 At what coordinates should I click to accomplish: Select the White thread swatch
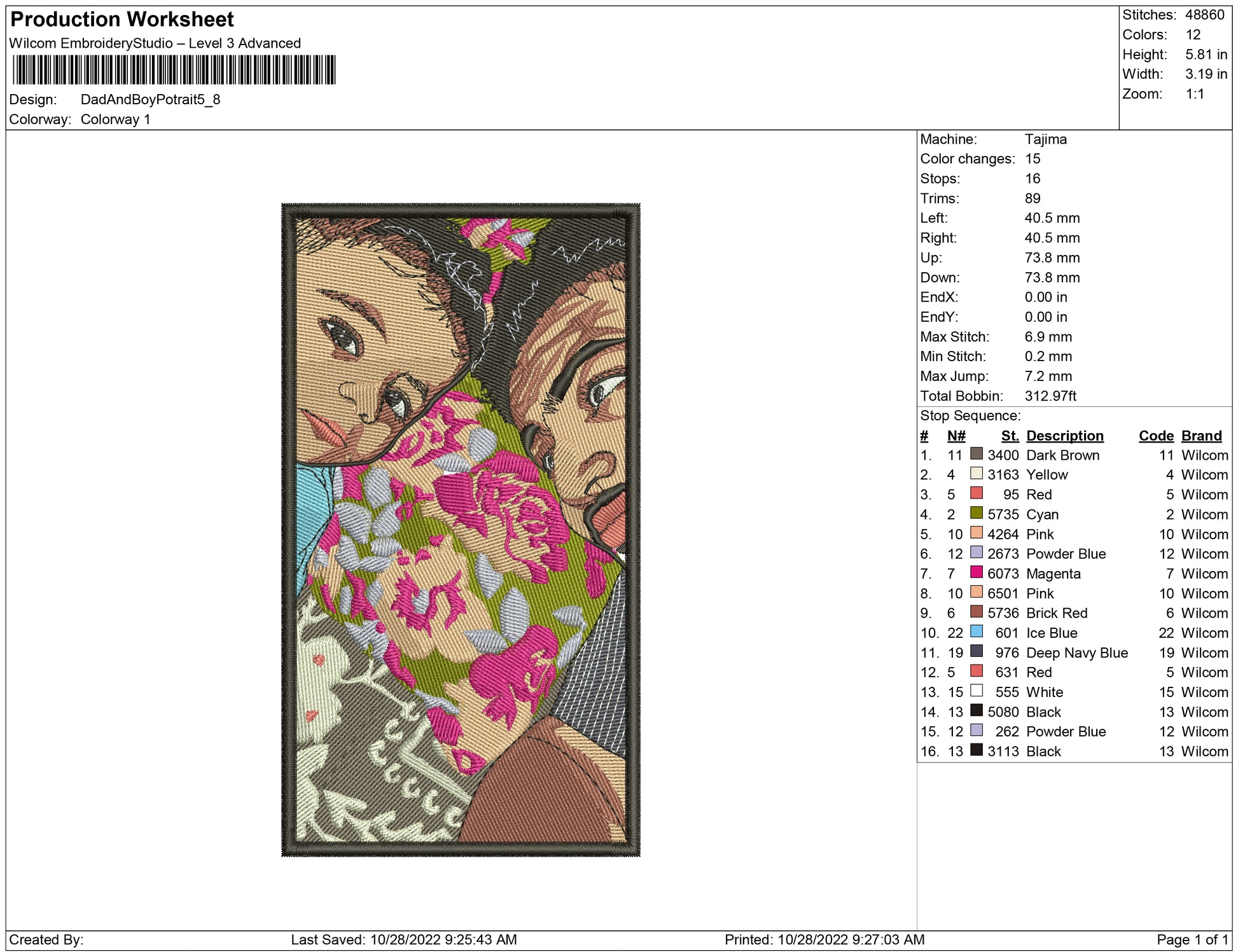(977, 691)
